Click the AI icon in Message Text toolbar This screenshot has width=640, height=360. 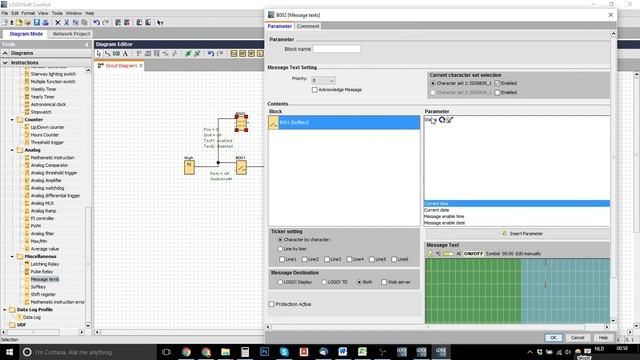[458, 253]
